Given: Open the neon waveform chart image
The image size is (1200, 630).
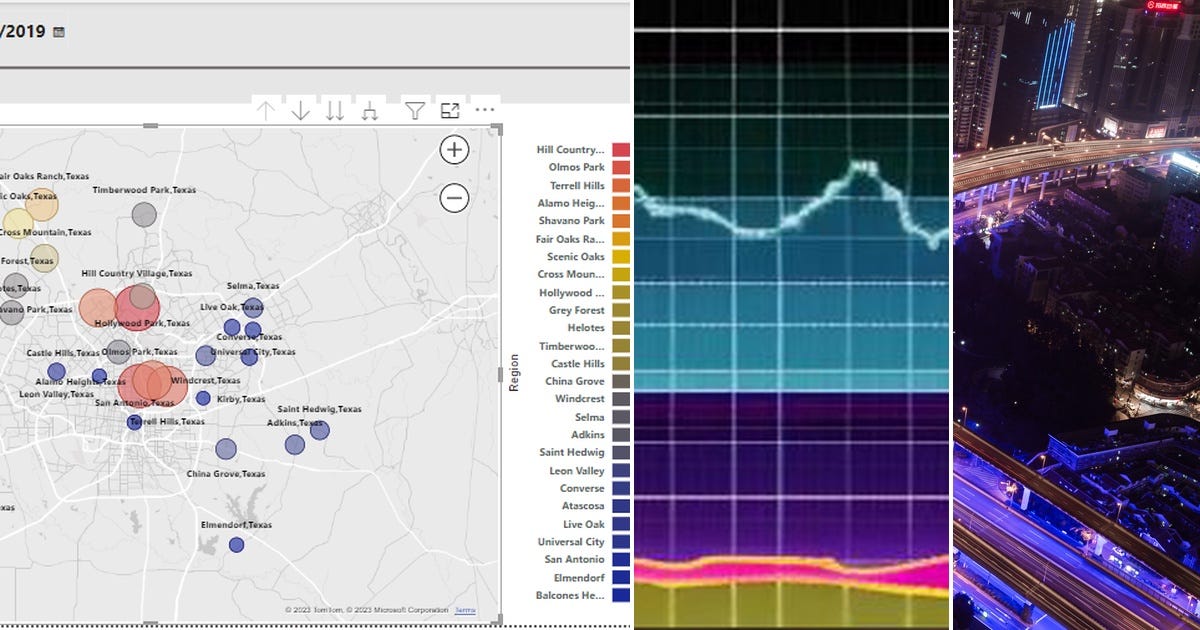Looking at the screenshot, I should (x=791, y=315).
